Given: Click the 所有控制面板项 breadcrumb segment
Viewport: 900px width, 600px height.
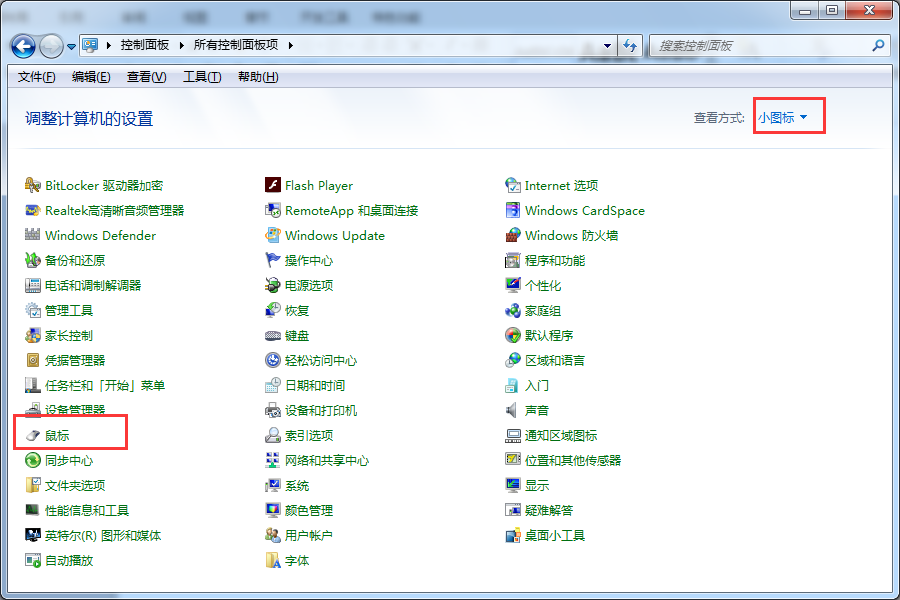Looking at the screenshot, I should coord(236,45).
